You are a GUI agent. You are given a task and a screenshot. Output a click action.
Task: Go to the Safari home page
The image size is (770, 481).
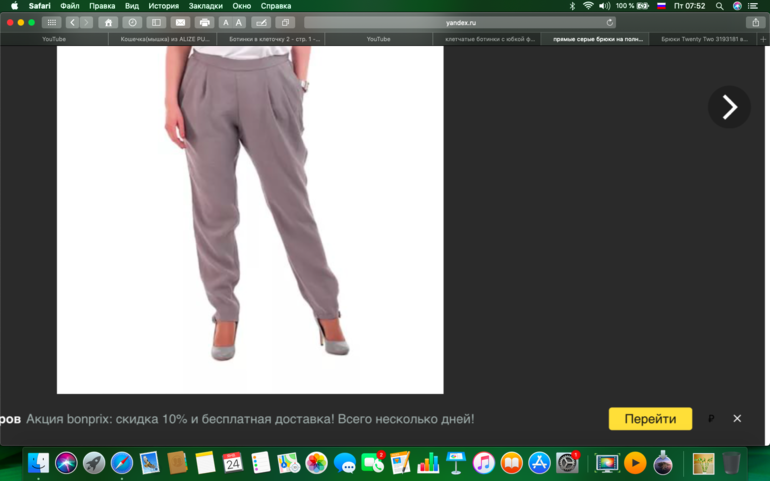click(x=108, y=22)
